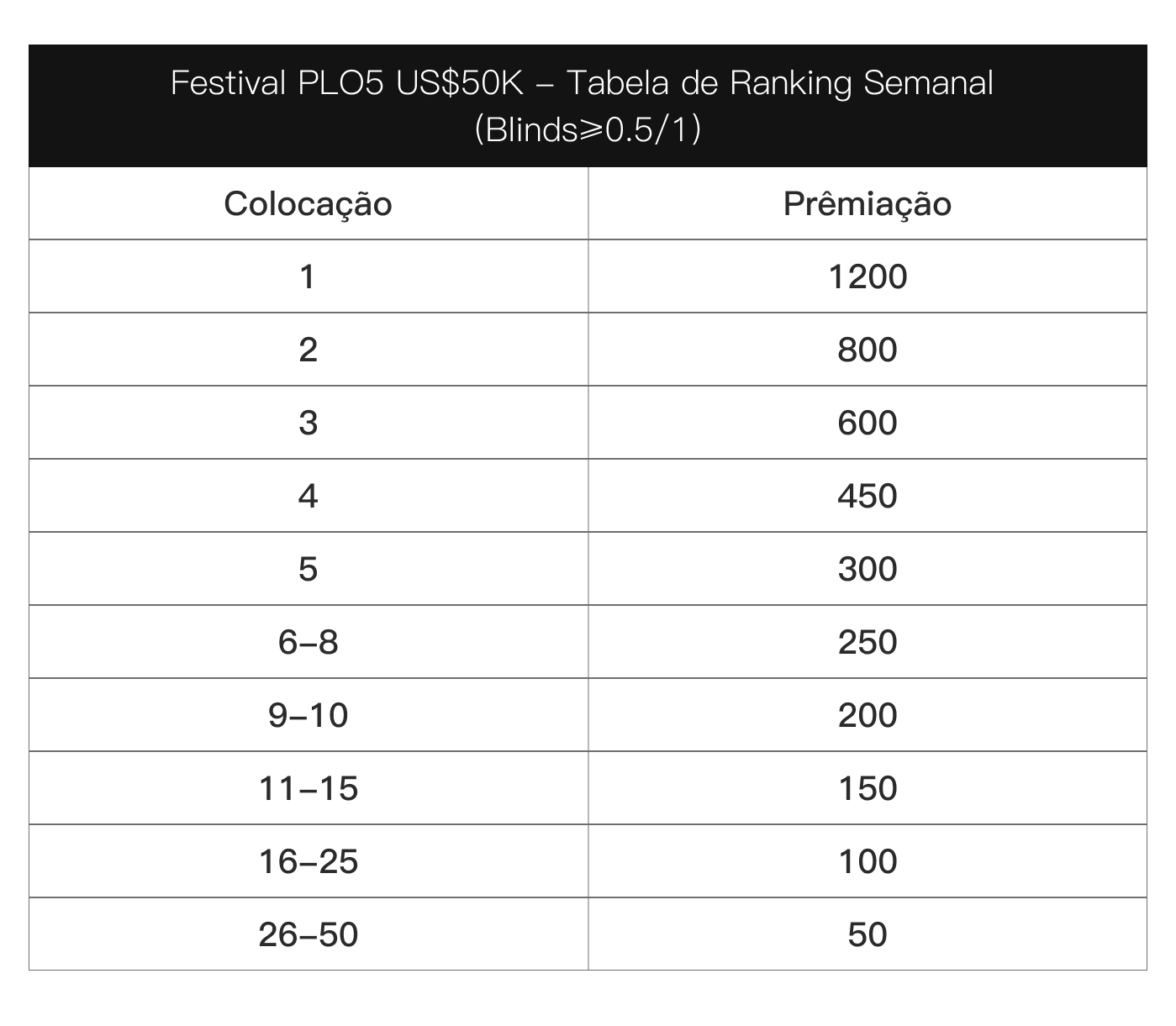Click the 800 prize value
1176x1026 pixels.
867,350
